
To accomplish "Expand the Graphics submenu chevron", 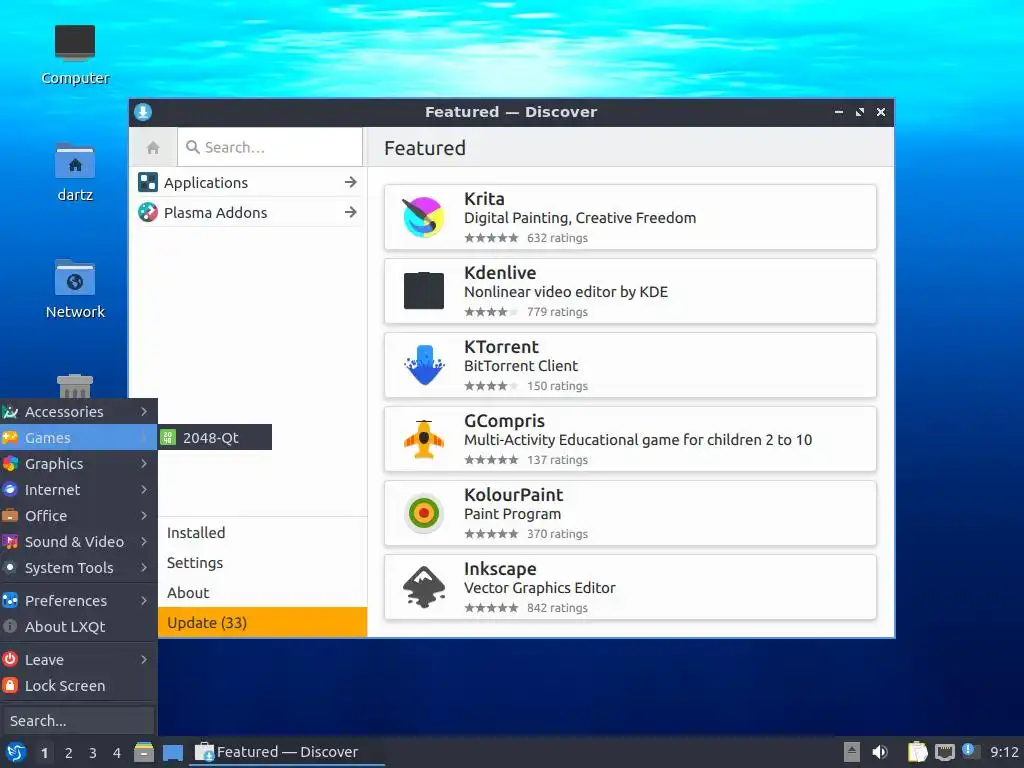I will tap(144, 463).
